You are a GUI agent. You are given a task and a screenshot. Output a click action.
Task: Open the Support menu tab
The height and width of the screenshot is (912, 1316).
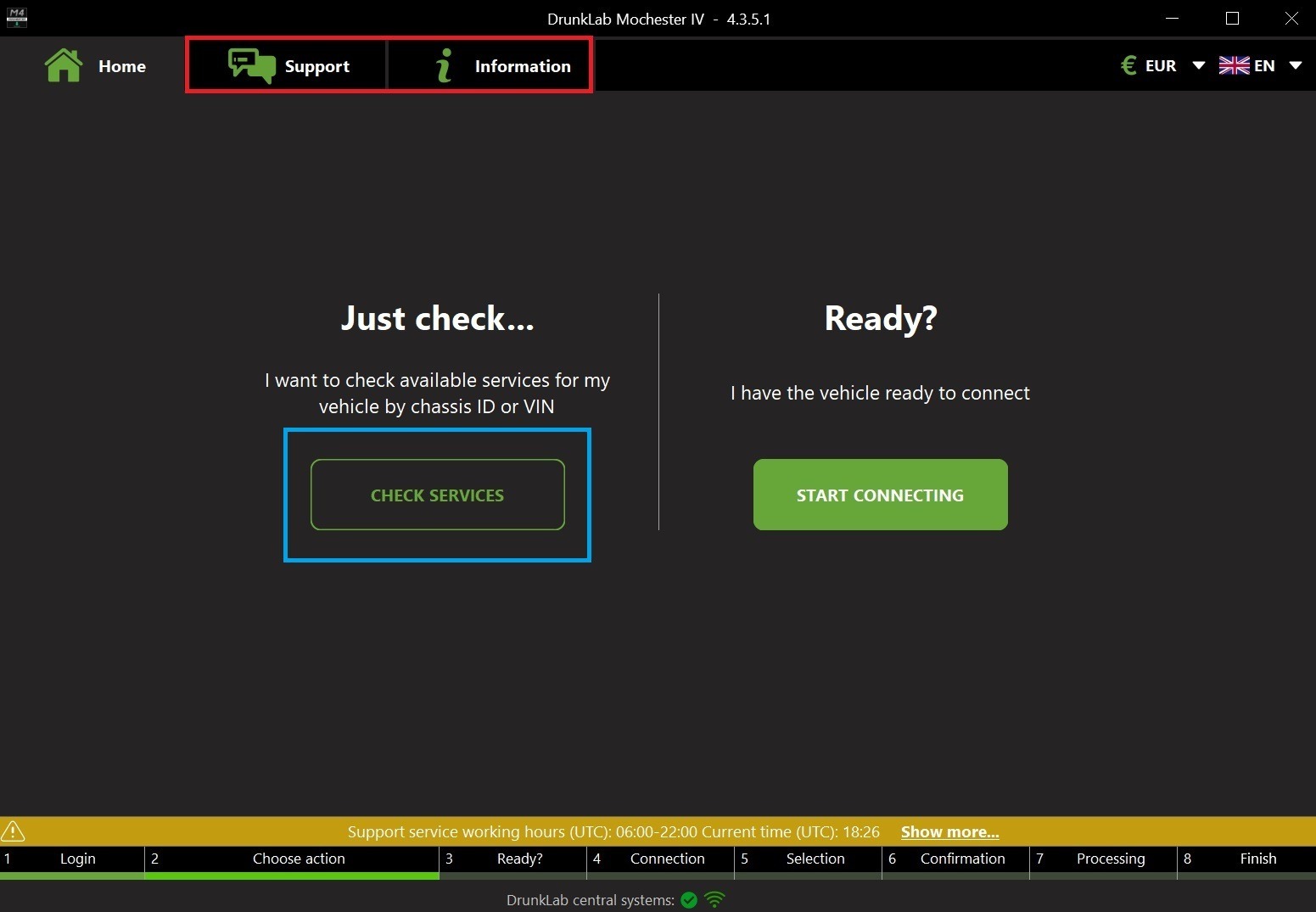tap(316, 66)
